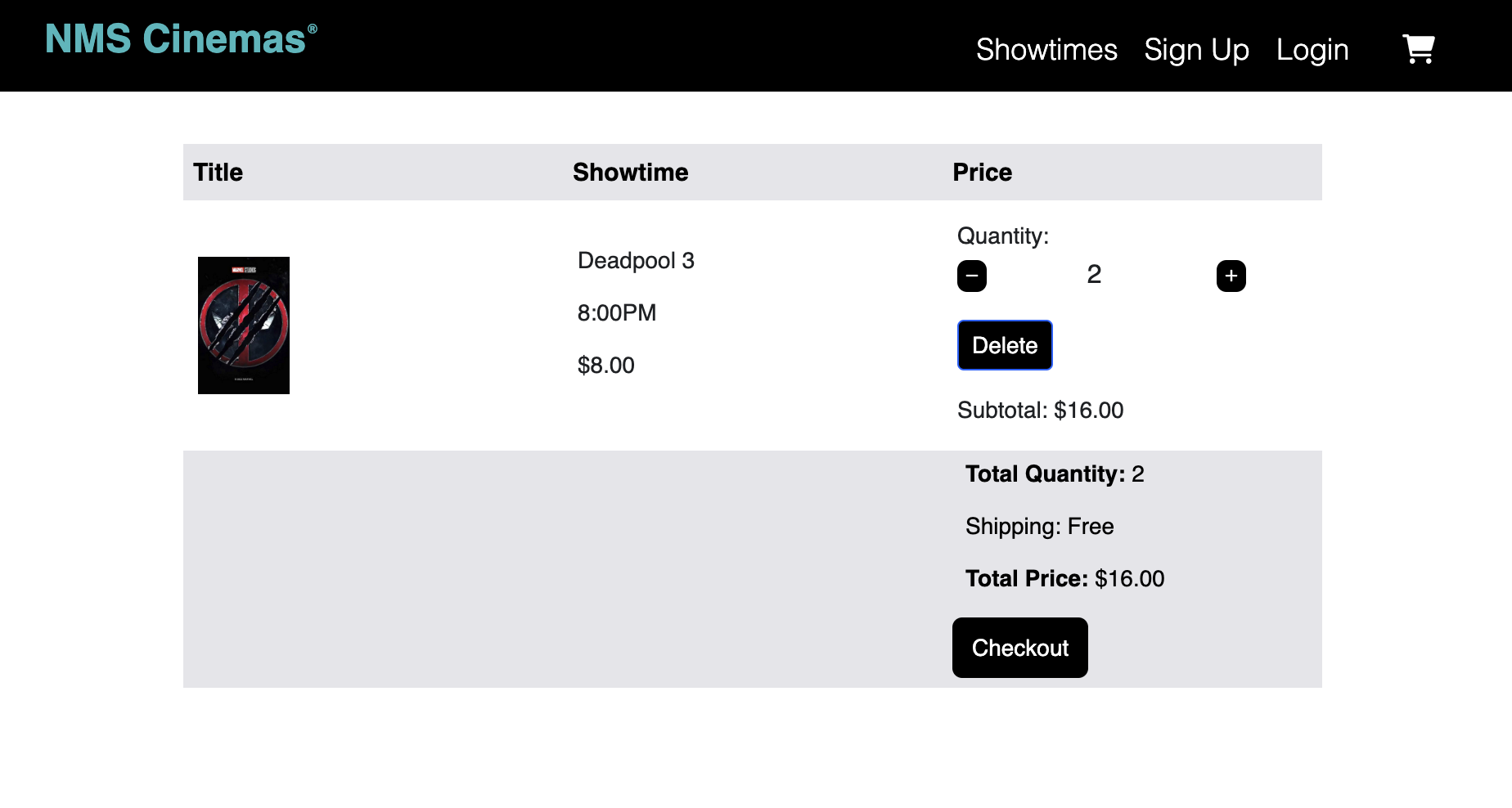Click the 8:00PM showtime
The image size is (1512, 808).
616,312
